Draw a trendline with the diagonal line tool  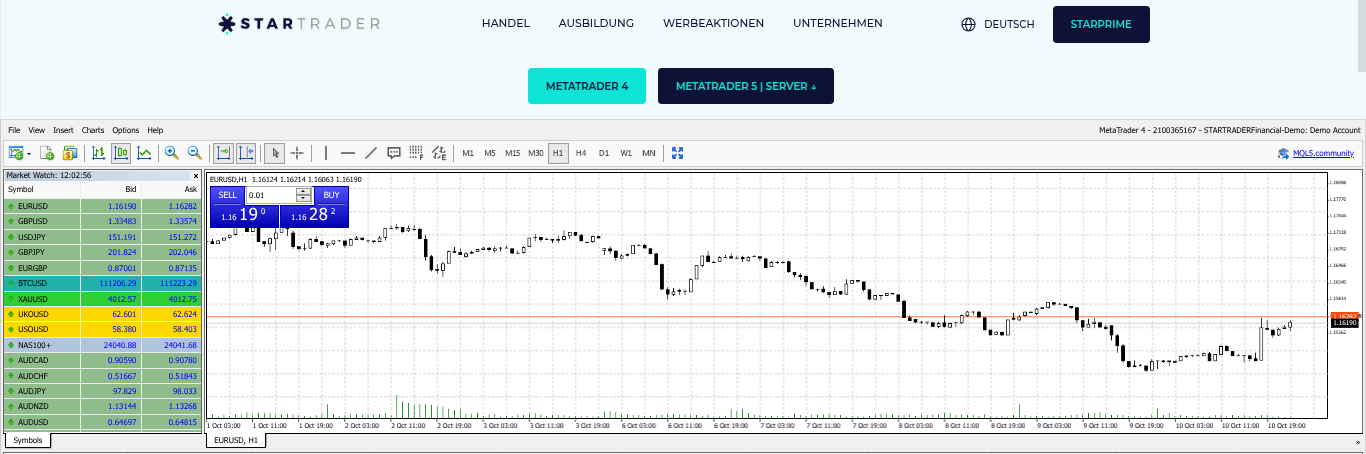point(371,153)
